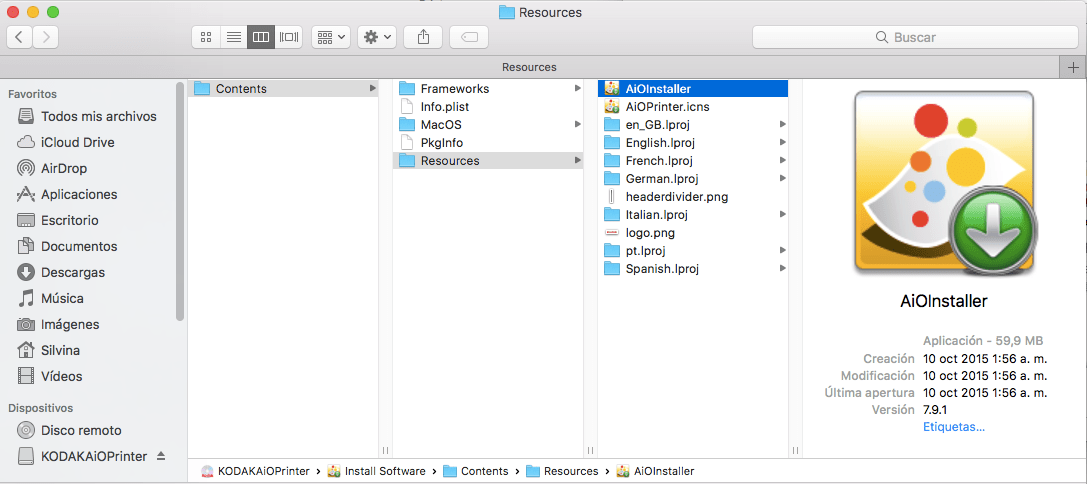The image size is (1087, 484).
Task: Open Documentos in sidebar
Action: click(79, 246)
